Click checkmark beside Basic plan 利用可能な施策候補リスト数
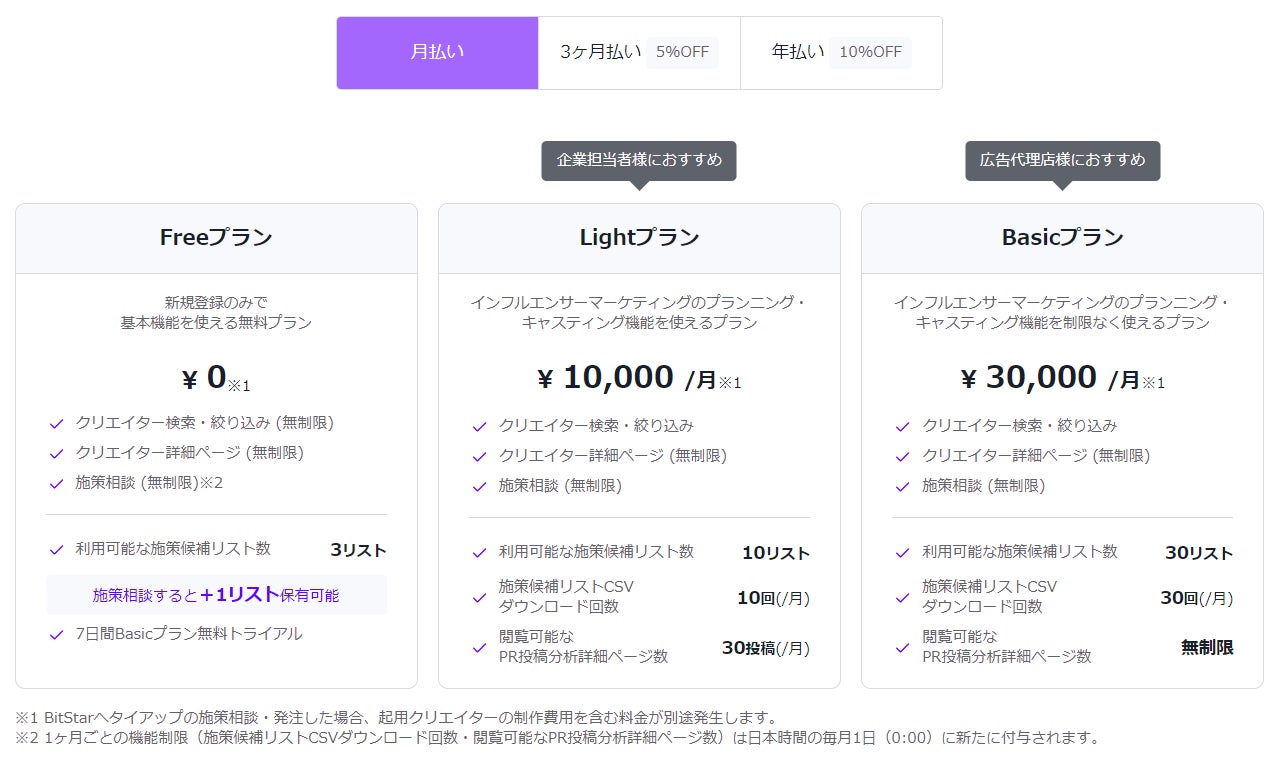This screenshot has width=1280, height=758. click(903, 552)
